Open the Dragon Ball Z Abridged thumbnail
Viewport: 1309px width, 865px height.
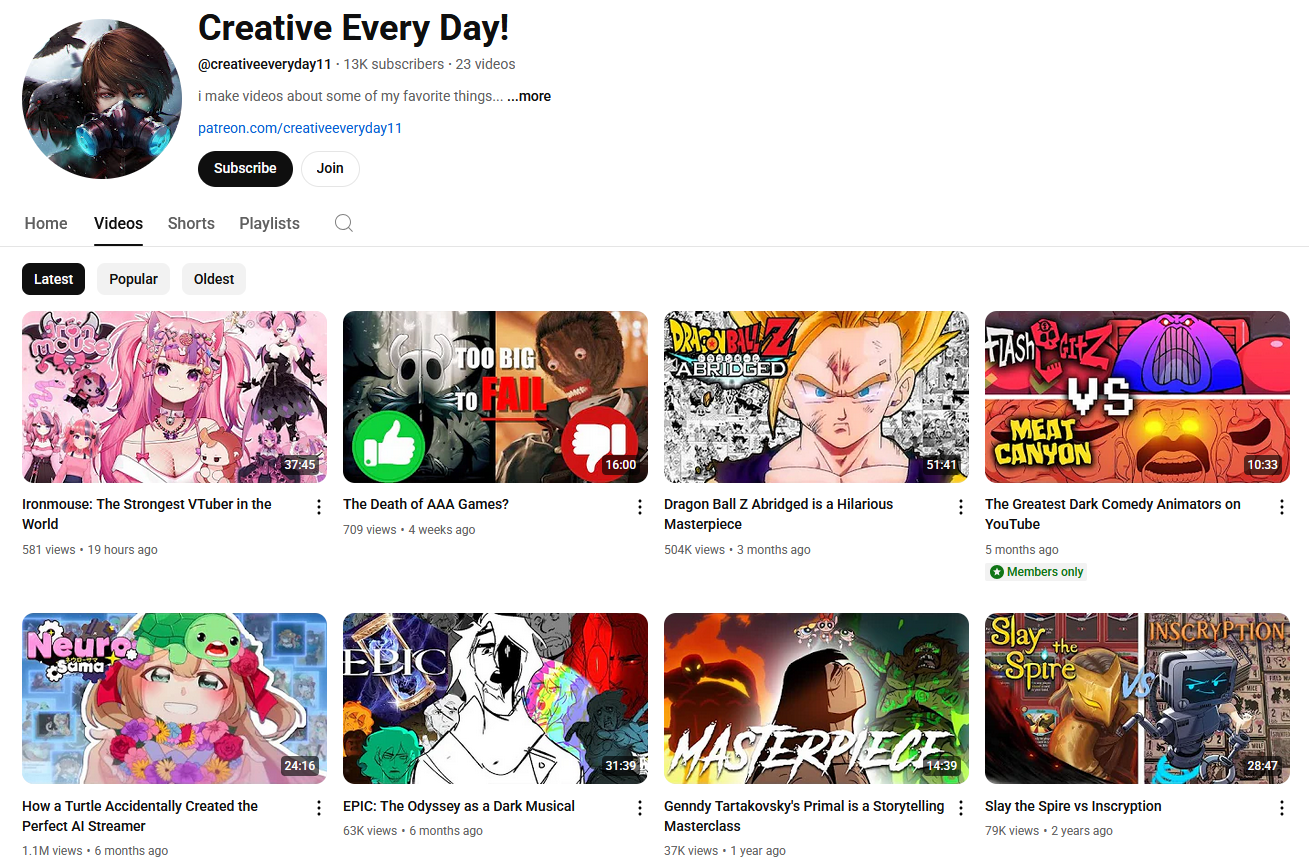point(816,397)
